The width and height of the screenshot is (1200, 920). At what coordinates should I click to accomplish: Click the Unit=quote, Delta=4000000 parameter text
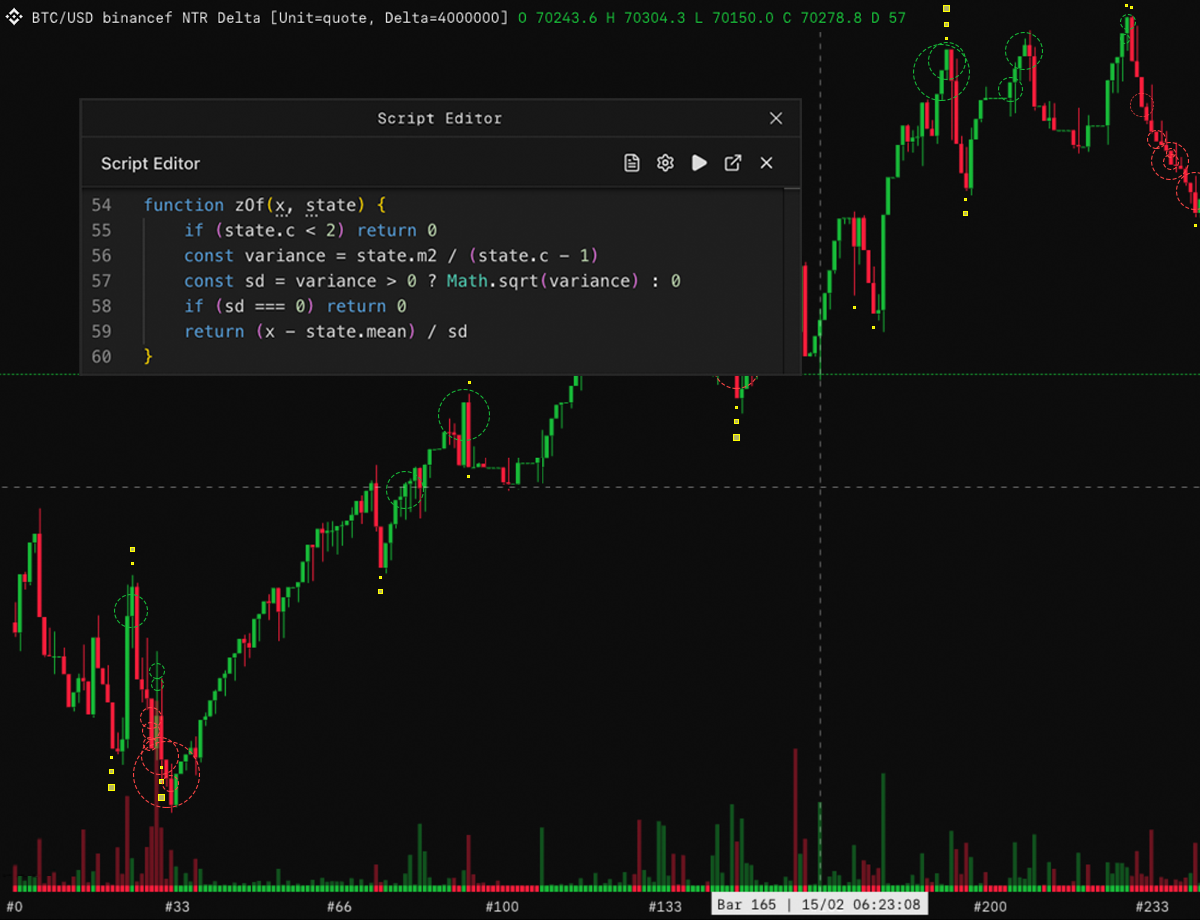tap(388, 18)
